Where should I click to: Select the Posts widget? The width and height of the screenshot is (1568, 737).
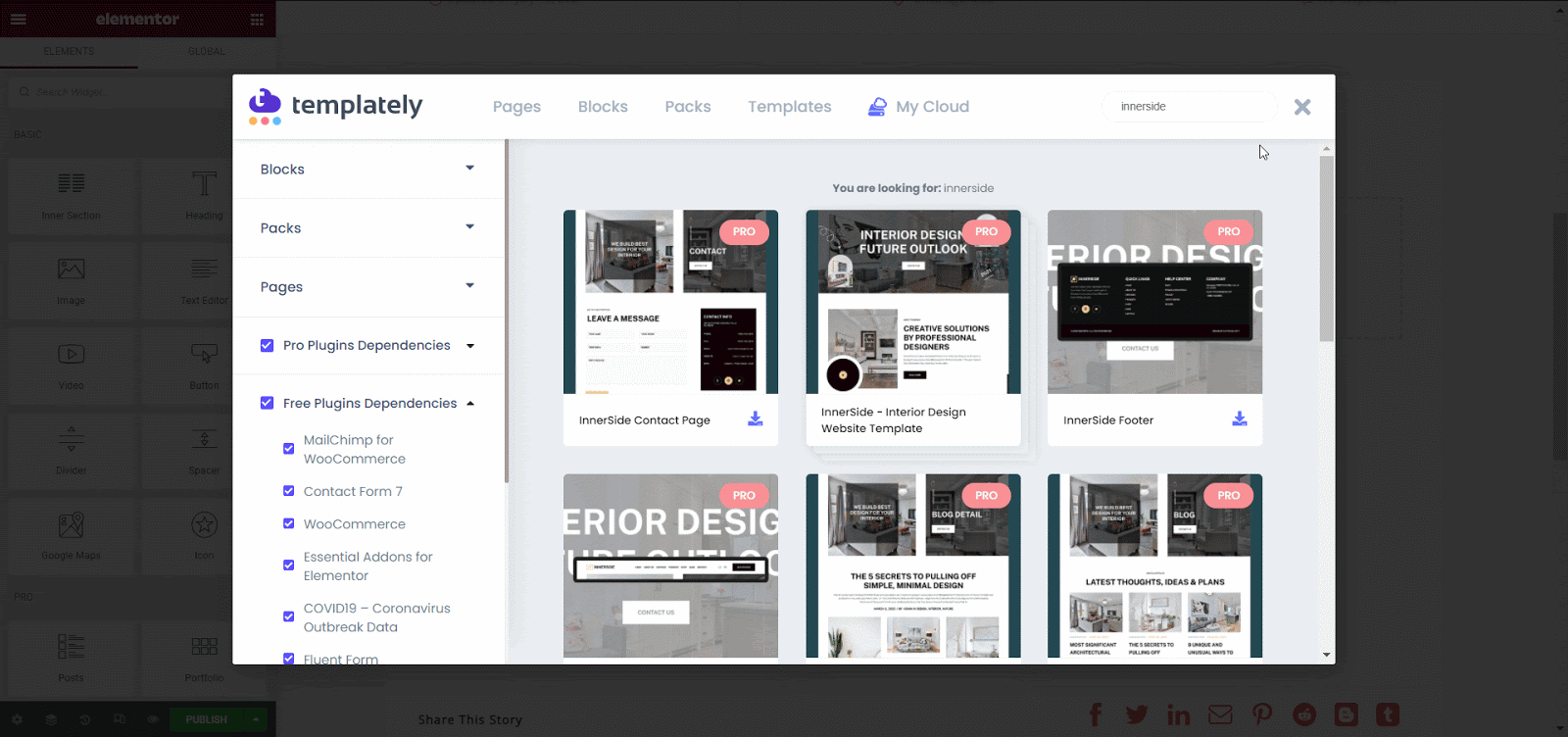71,658
